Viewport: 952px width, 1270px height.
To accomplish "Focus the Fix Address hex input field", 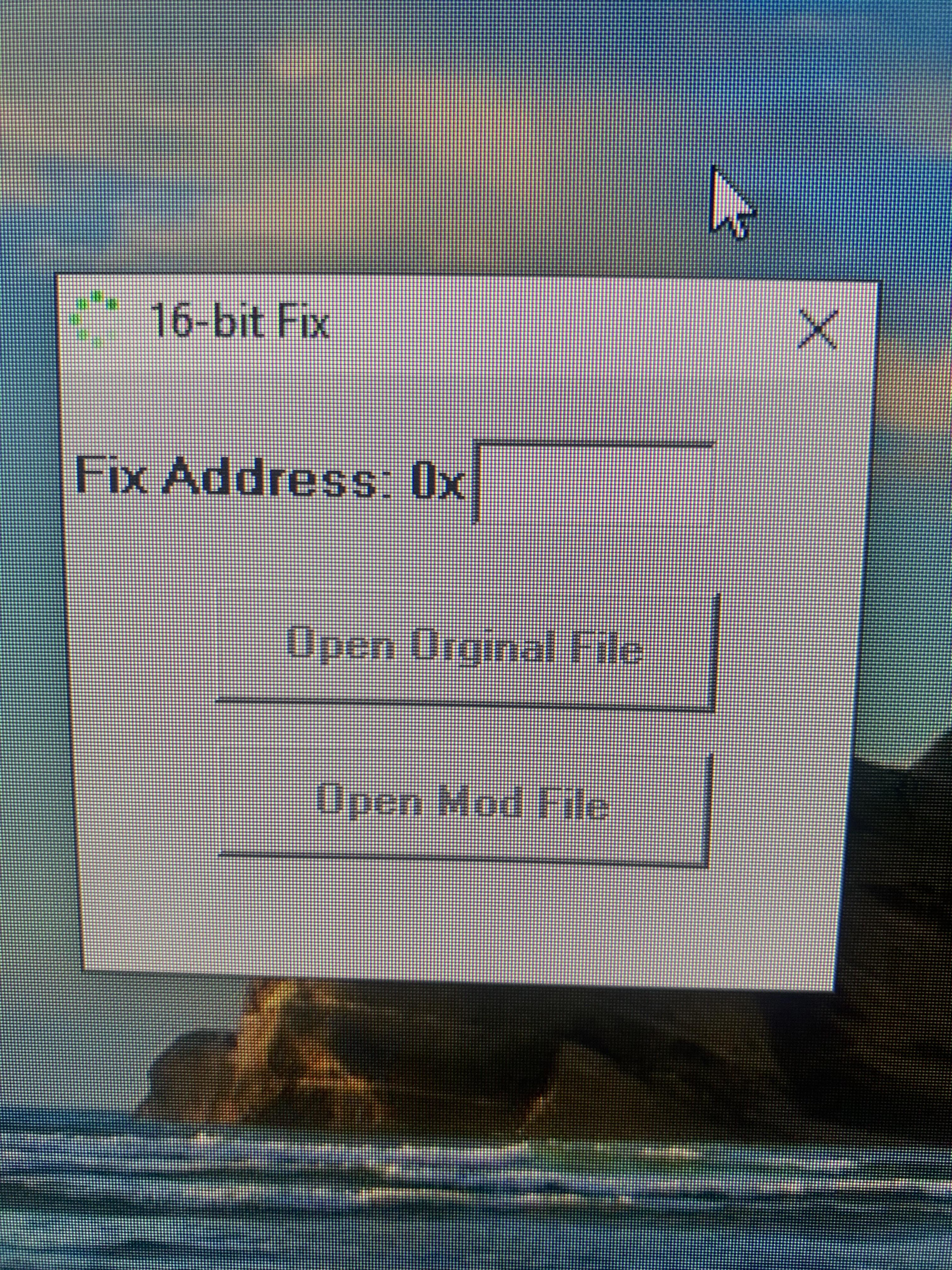I will point(594,483).
